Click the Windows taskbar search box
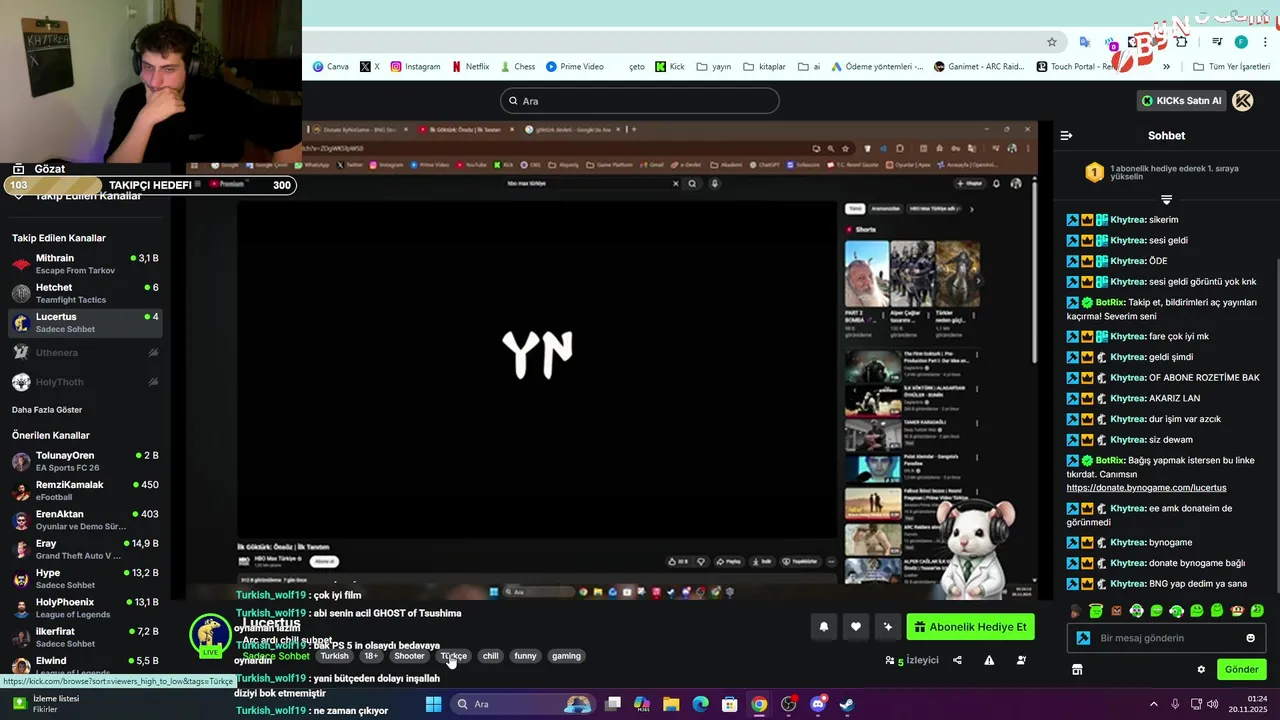This screenshot has width=1280, height=720. (x=523, y=704)
